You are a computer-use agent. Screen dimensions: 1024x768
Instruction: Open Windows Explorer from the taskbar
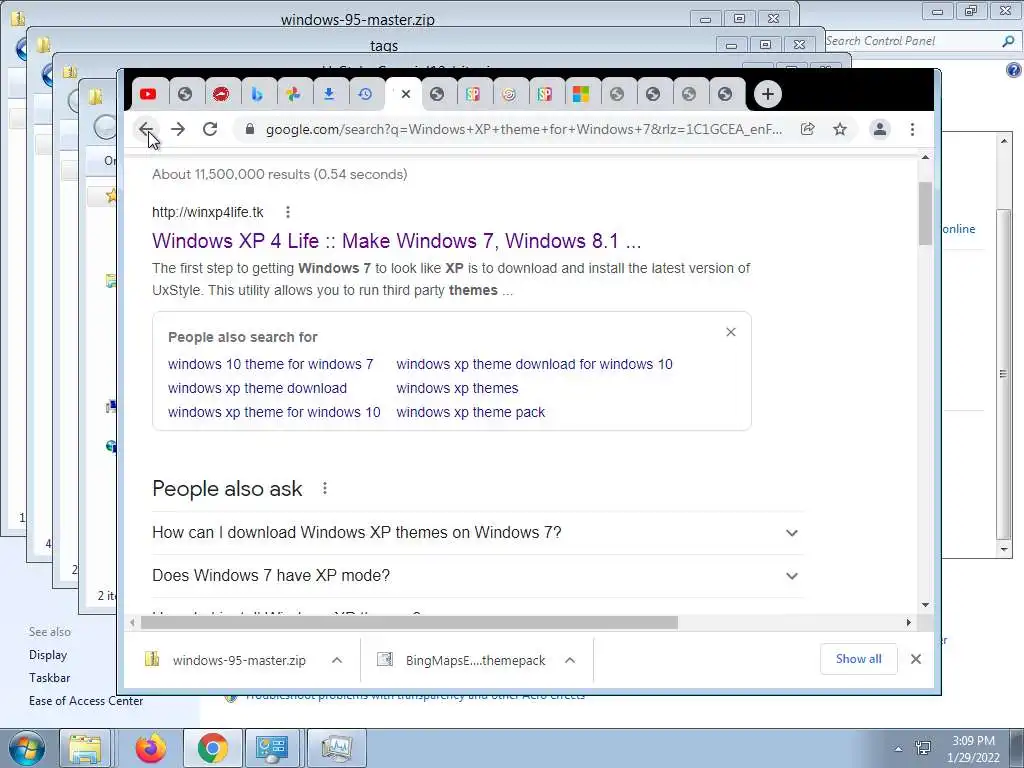click(x=85, y=748)
